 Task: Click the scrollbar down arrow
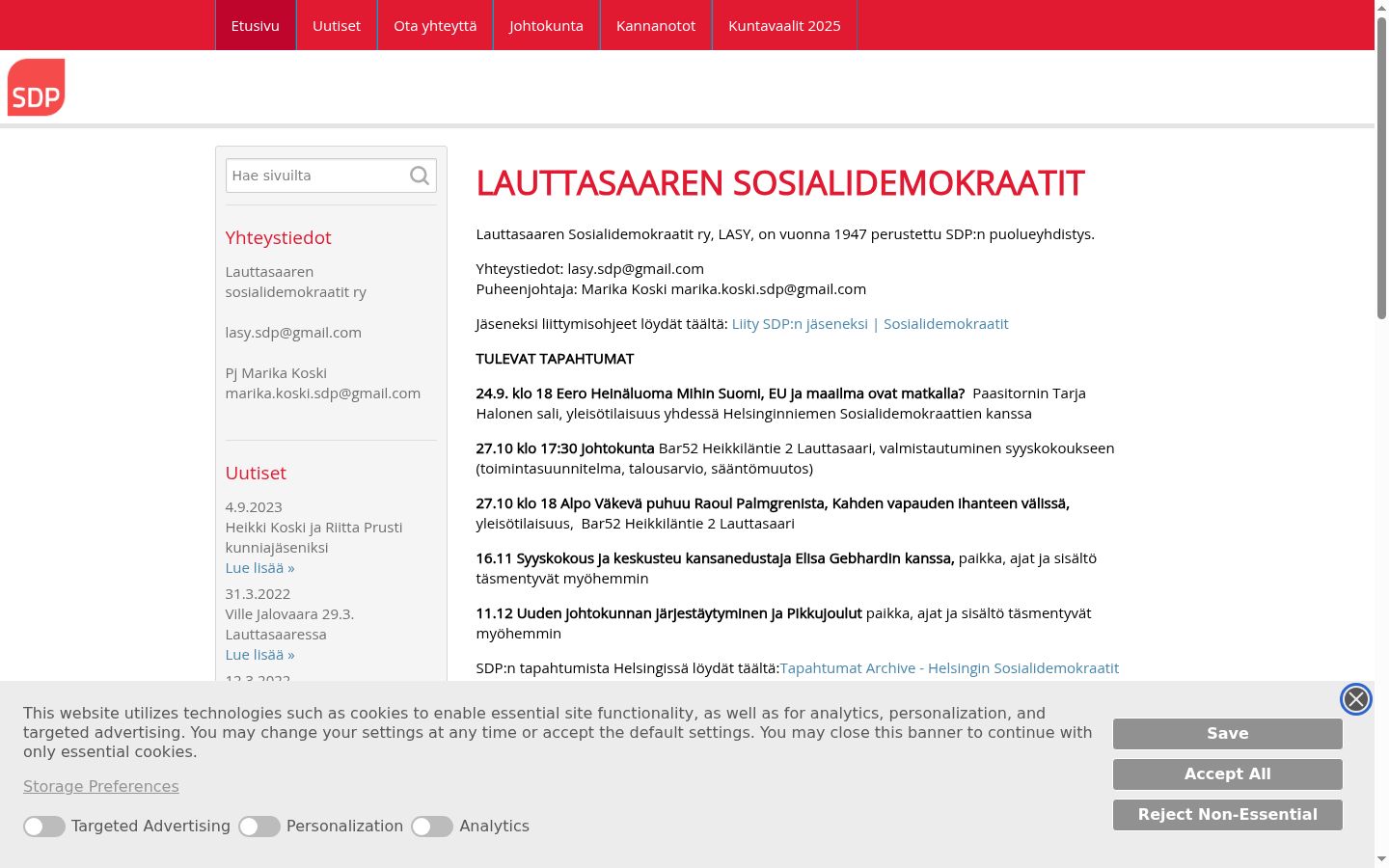(1381, 858)
